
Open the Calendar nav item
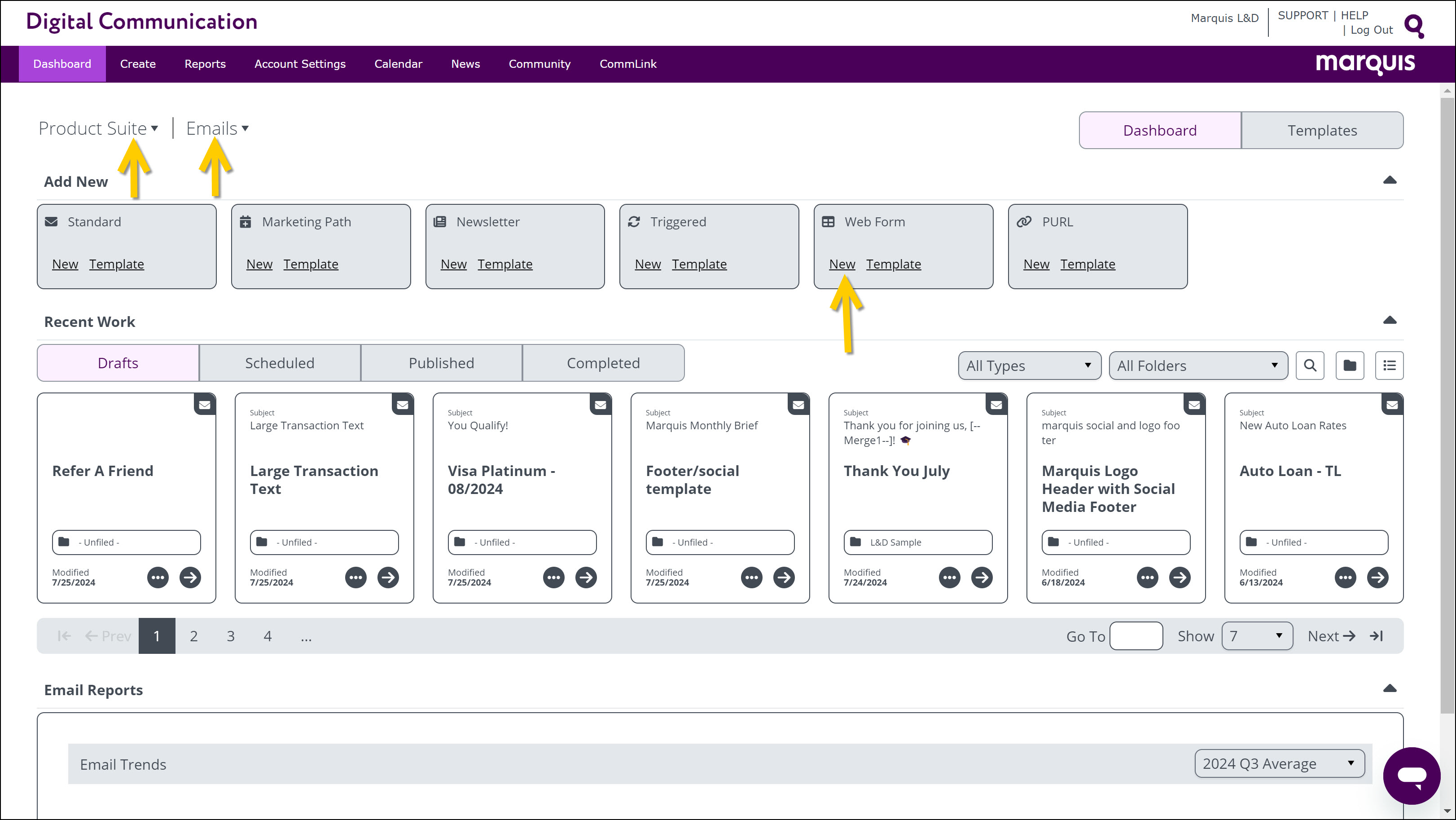[x=399, y=64]
